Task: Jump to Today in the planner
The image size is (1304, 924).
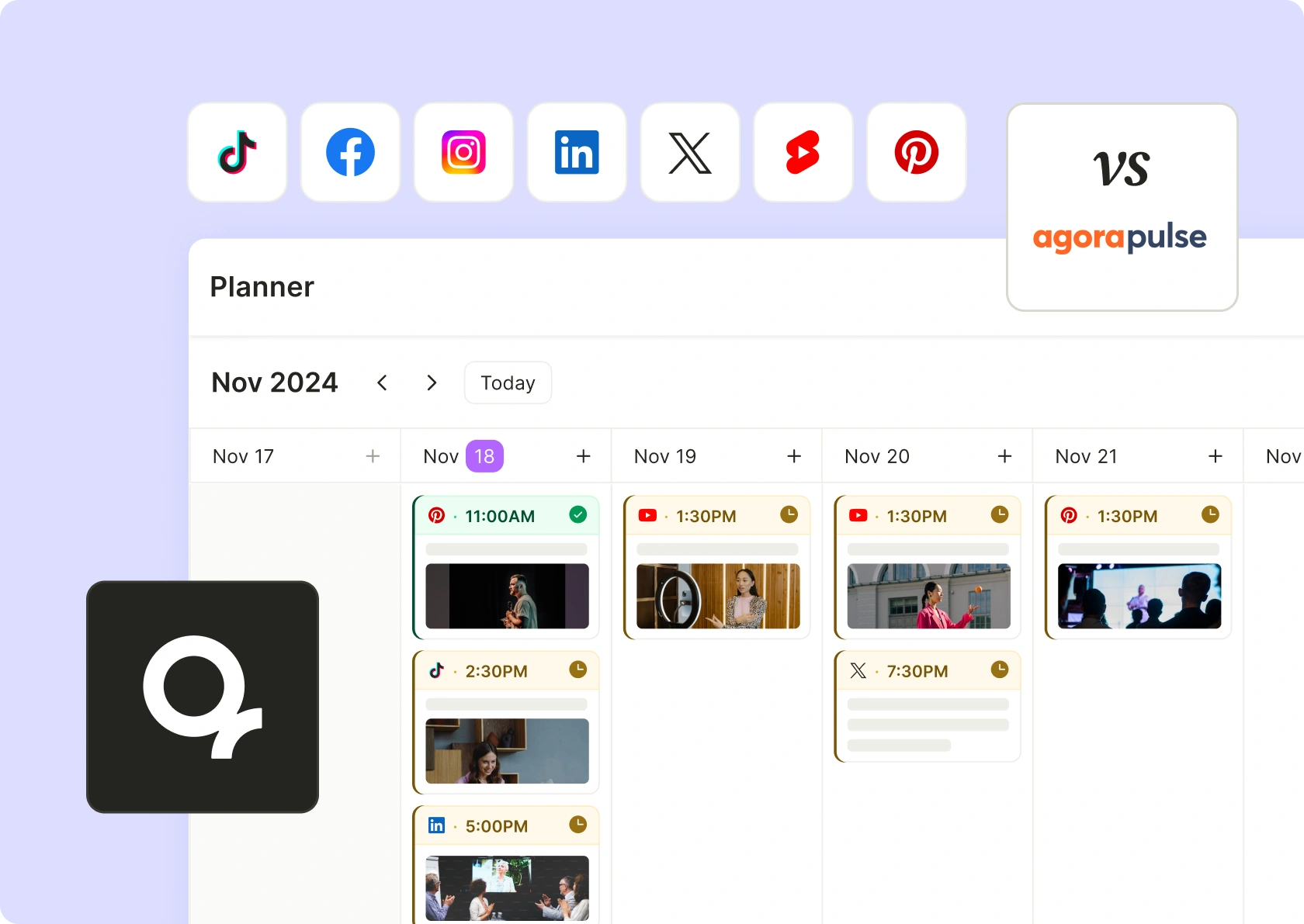Action: pyautogui.click(x=508, y=382)
